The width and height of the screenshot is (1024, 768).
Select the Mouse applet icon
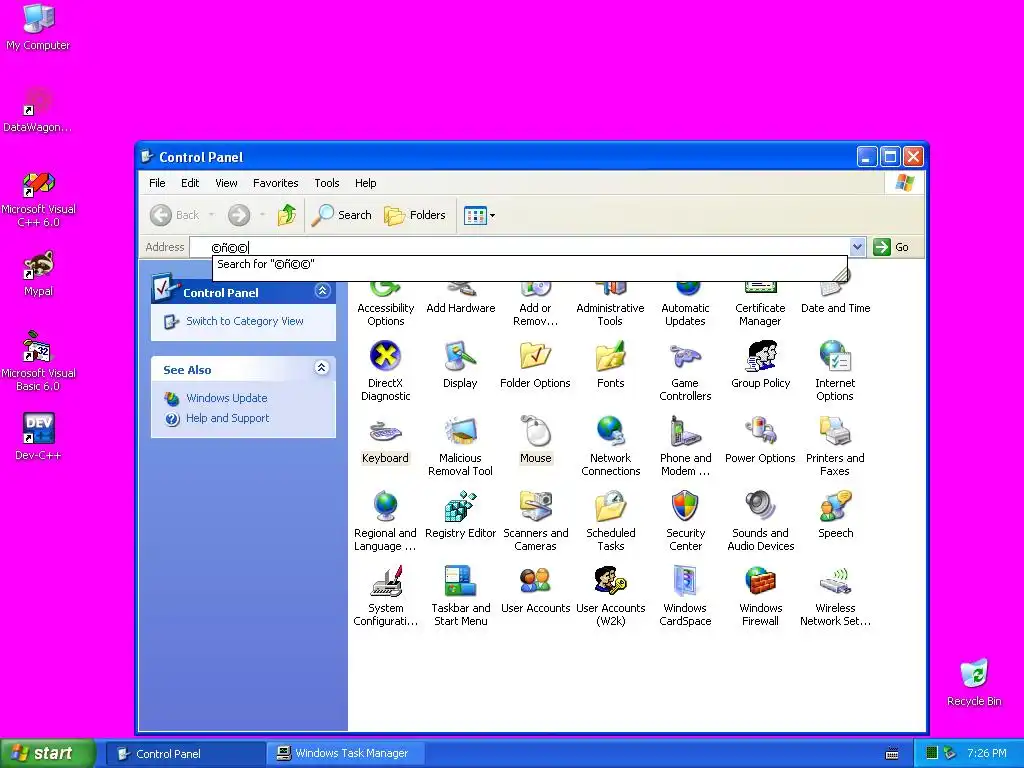click(536, 440)
